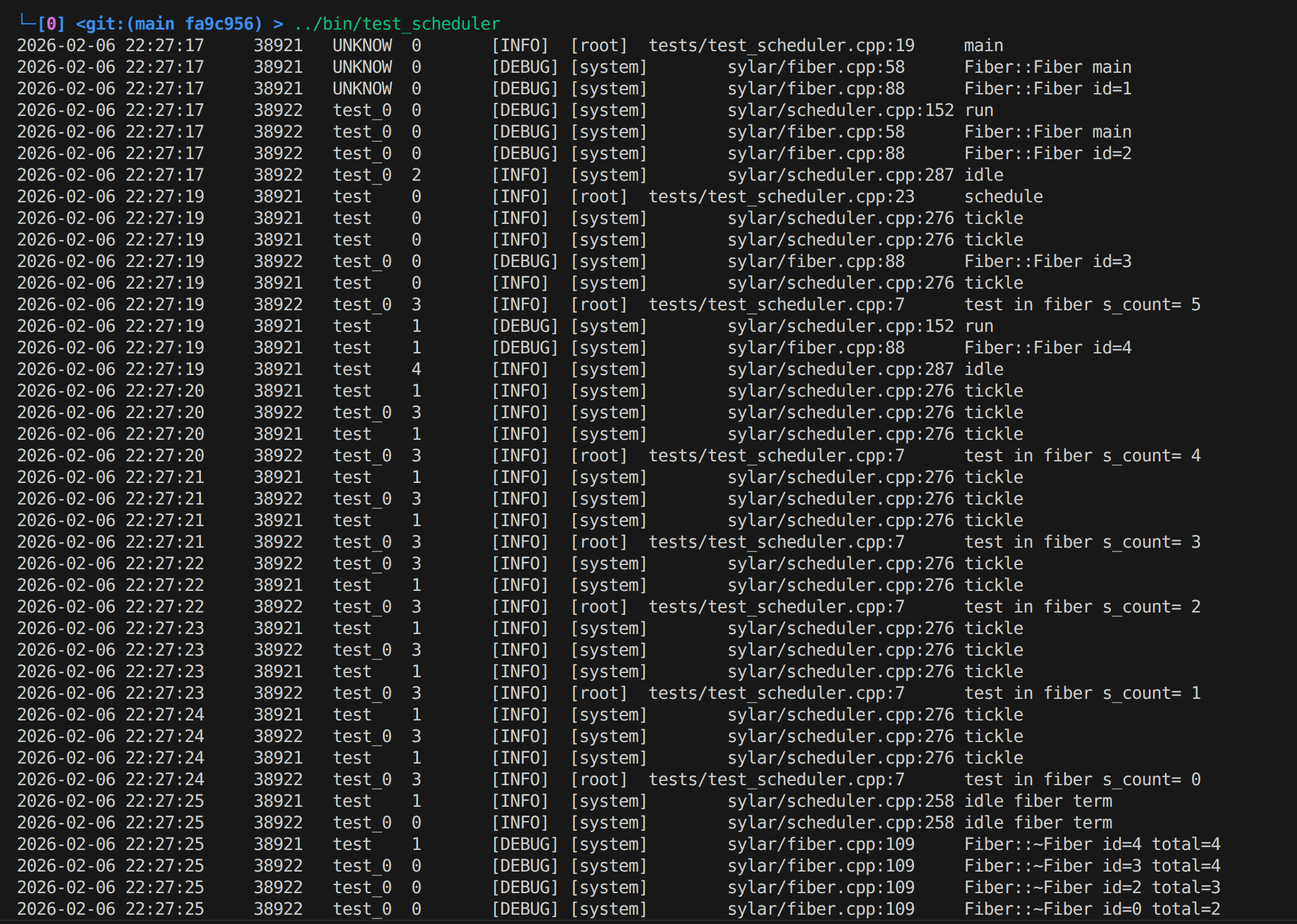Screen dimensions: 1297x924
Task: Open sylar/fiber.cpp:88 link on the id=1 line
Action: coord(815,89)
